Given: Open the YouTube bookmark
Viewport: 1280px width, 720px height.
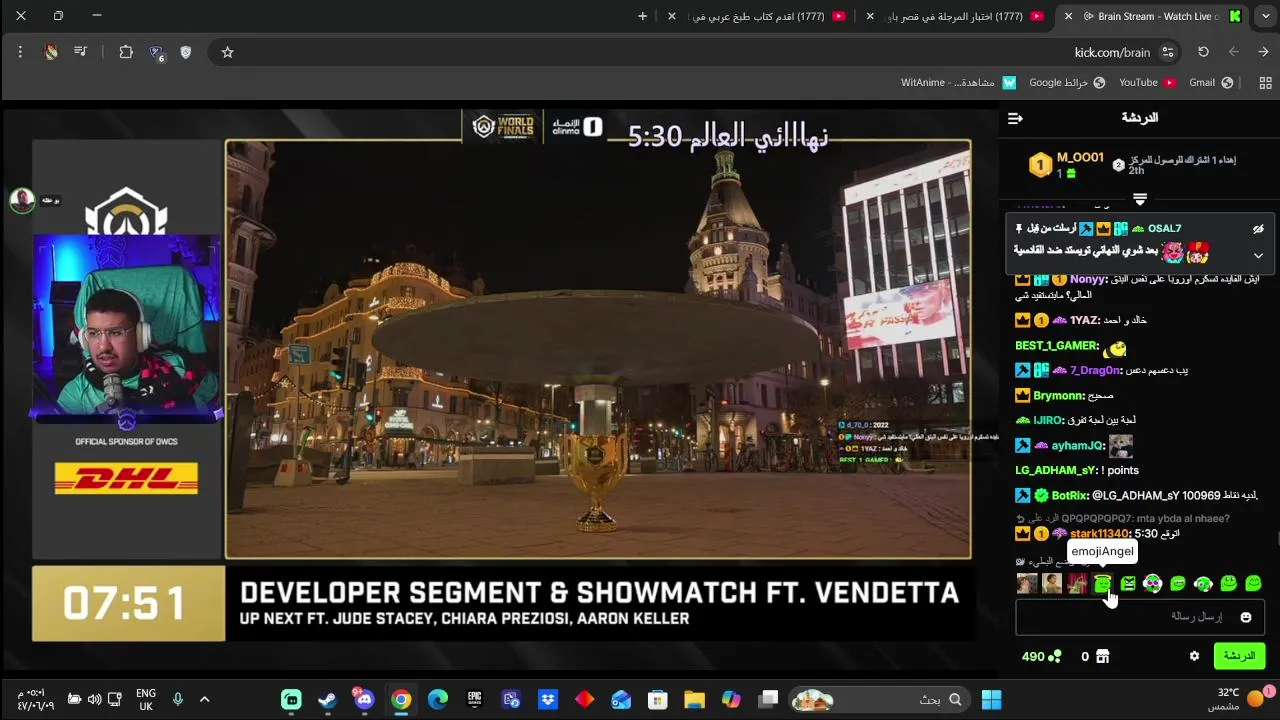Looking at the screenshot, I should point(1147,83).
